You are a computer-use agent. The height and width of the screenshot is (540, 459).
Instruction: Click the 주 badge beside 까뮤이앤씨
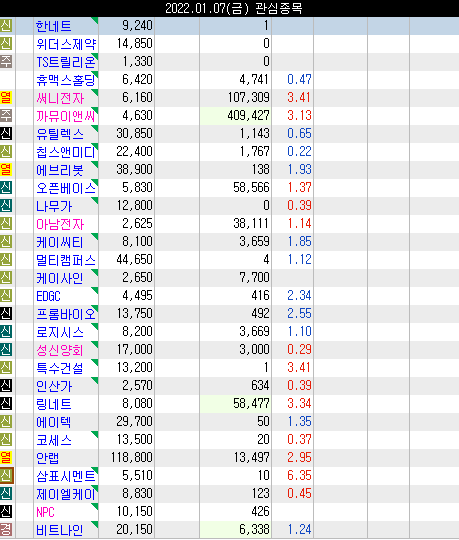pyautogui.click(x=6, y=116)
